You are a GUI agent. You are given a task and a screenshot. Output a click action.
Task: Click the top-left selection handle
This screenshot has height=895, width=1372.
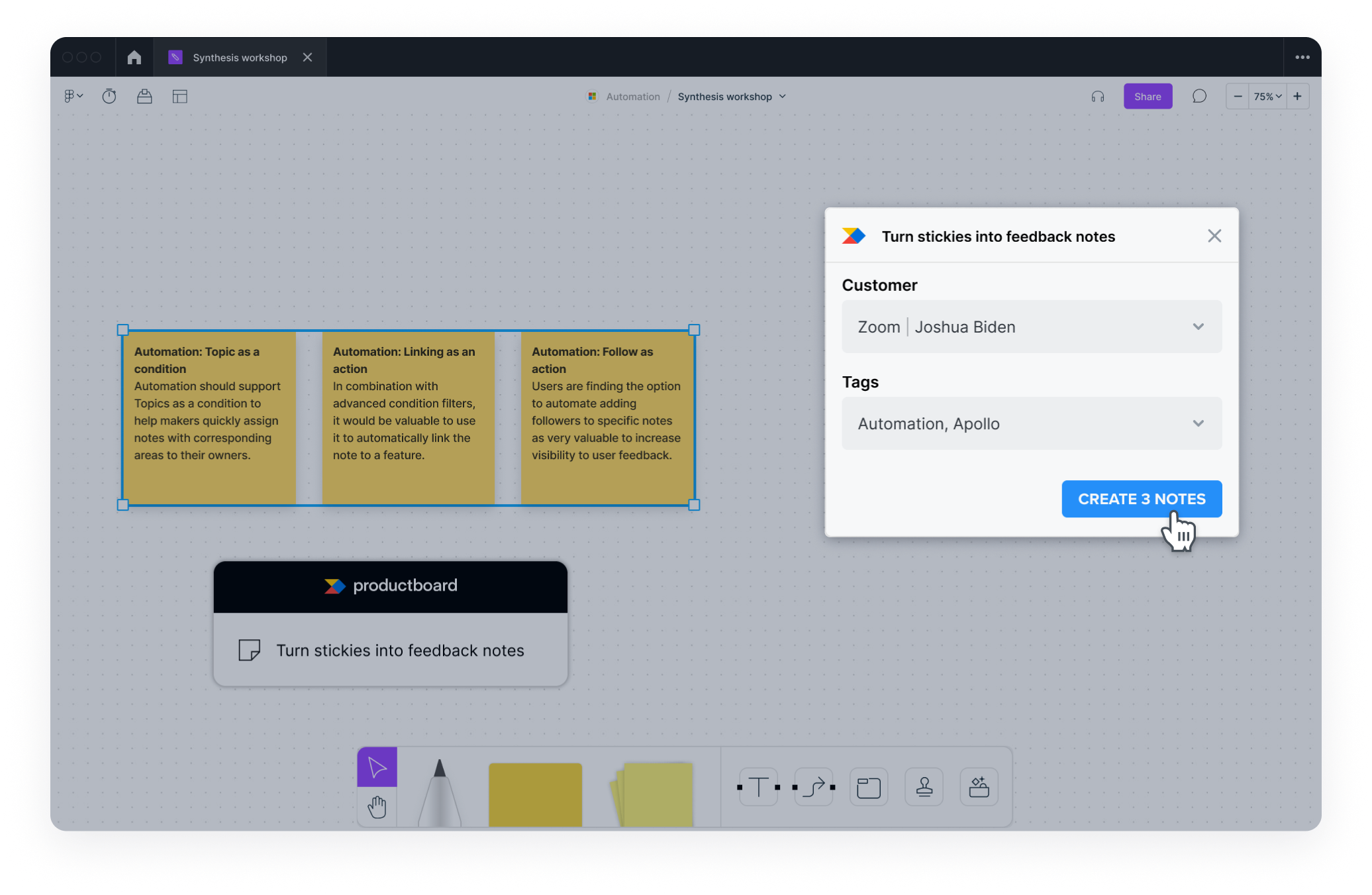122,330
